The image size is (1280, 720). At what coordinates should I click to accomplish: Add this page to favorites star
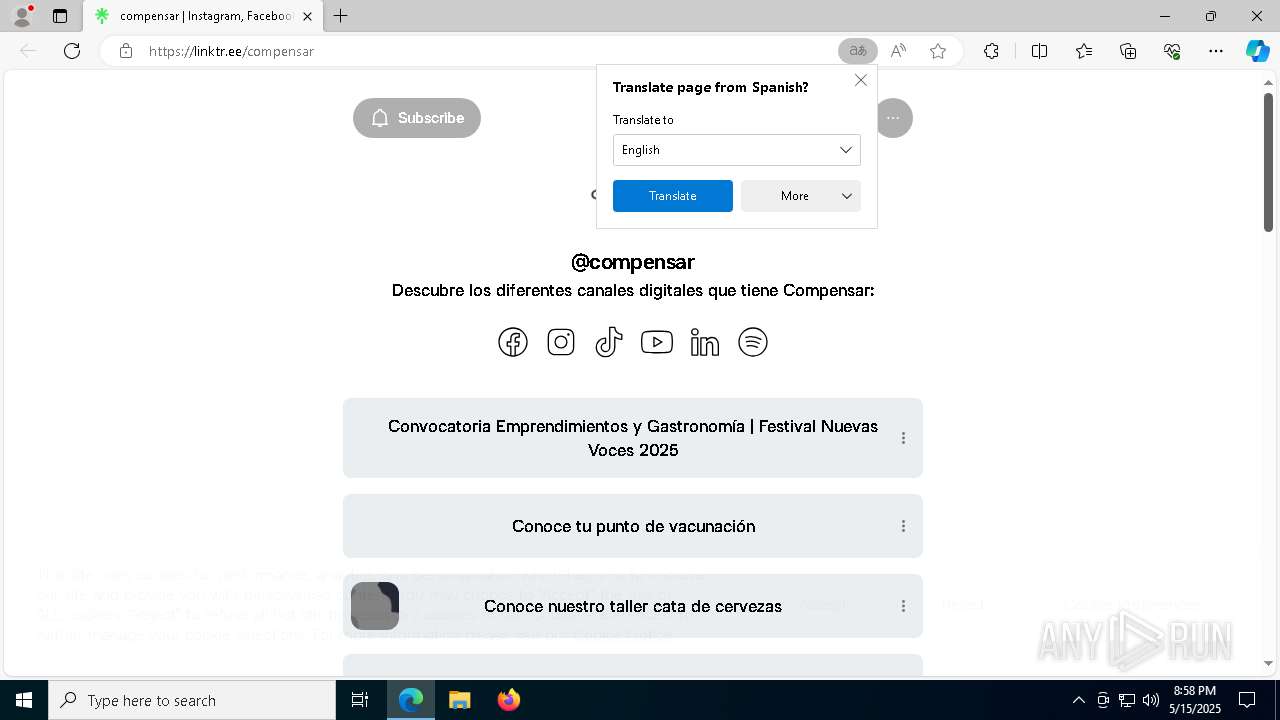point(938,51)
